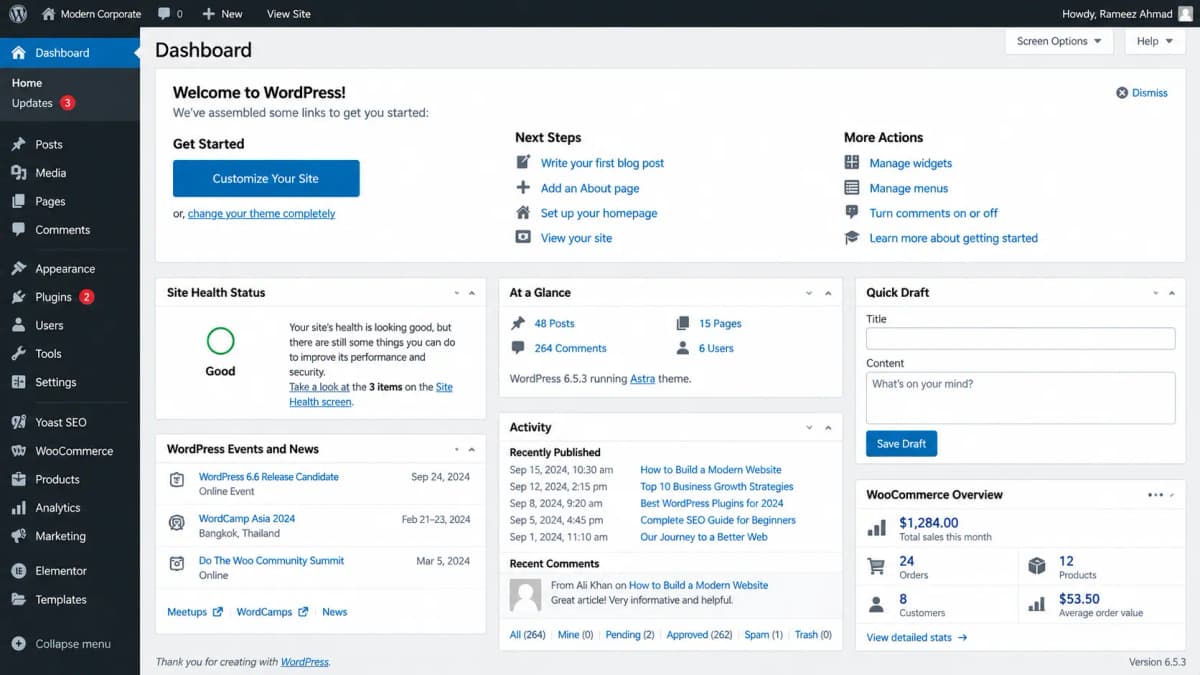Screen dimensions: 1200x675
Task: Open the Dashboard menu item
Action: click(70, 52)
